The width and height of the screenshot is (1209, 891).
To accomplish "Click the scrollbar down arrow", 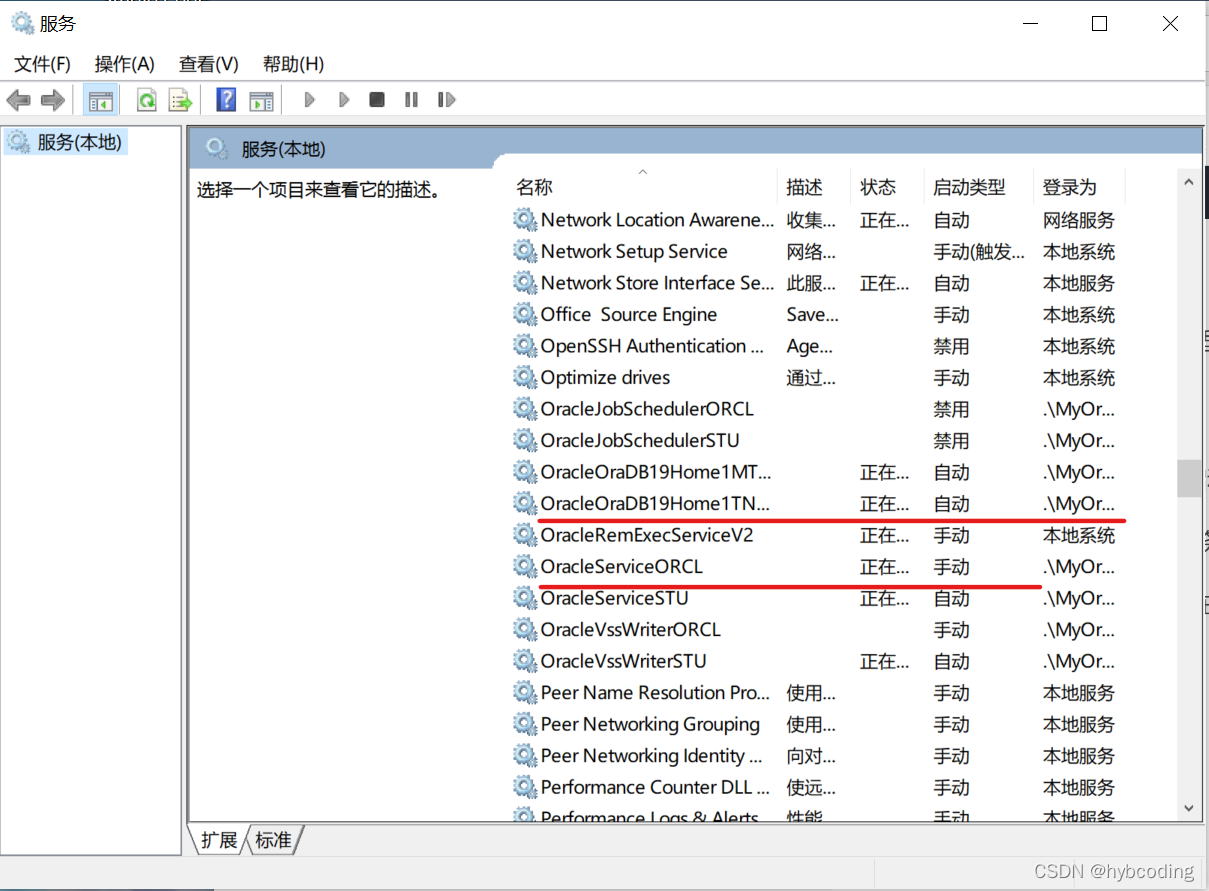I will 1189,807.
